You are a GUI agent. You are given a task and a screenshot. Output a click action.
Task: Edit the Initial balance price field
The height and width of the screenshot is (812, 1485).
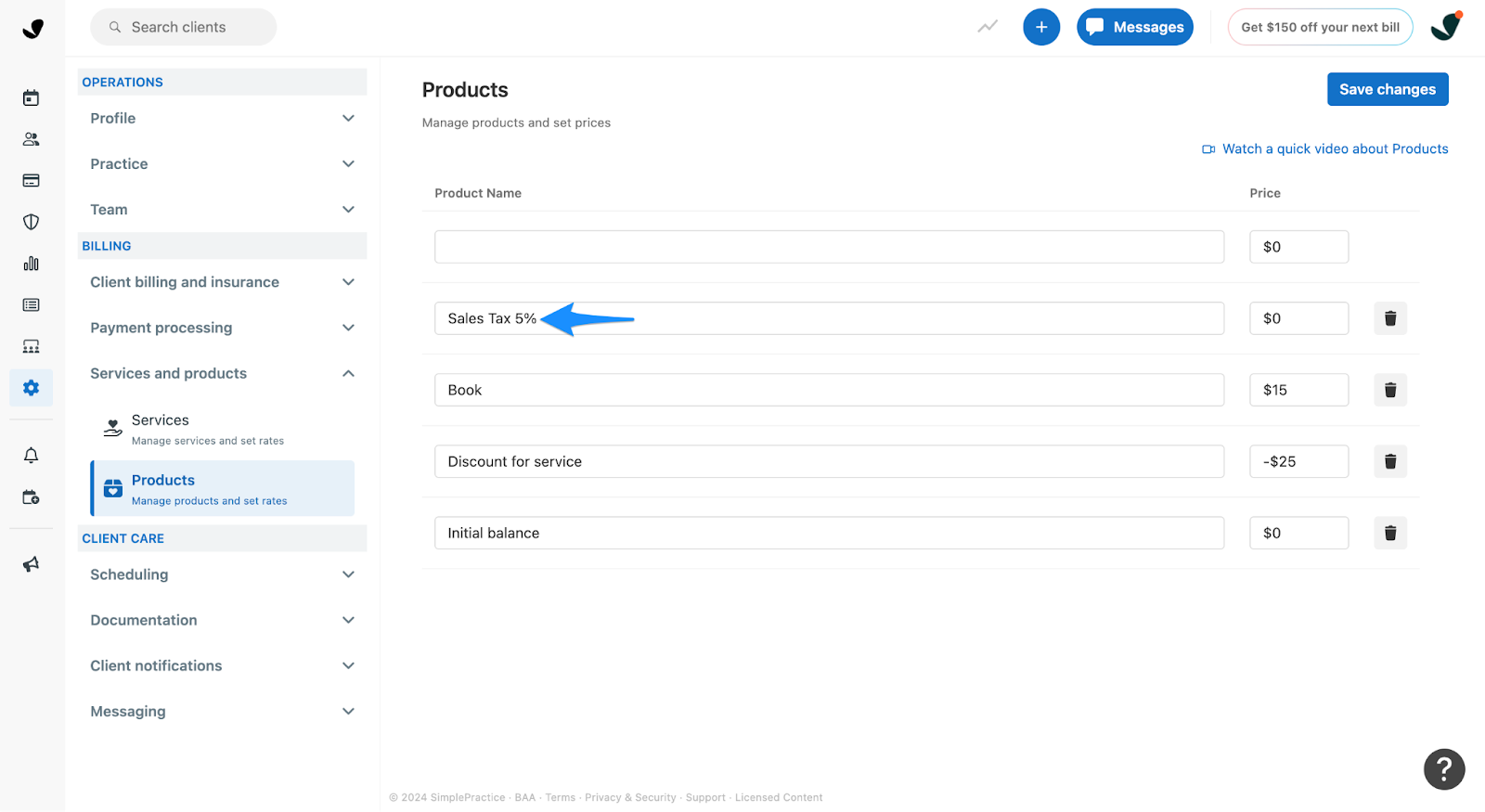click(1298, 533)
